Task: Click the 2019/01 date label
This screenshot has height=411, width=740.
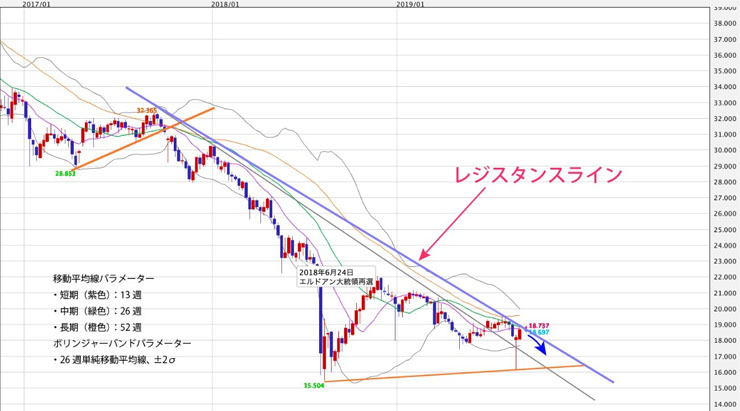Action: (x=410, y=4)
